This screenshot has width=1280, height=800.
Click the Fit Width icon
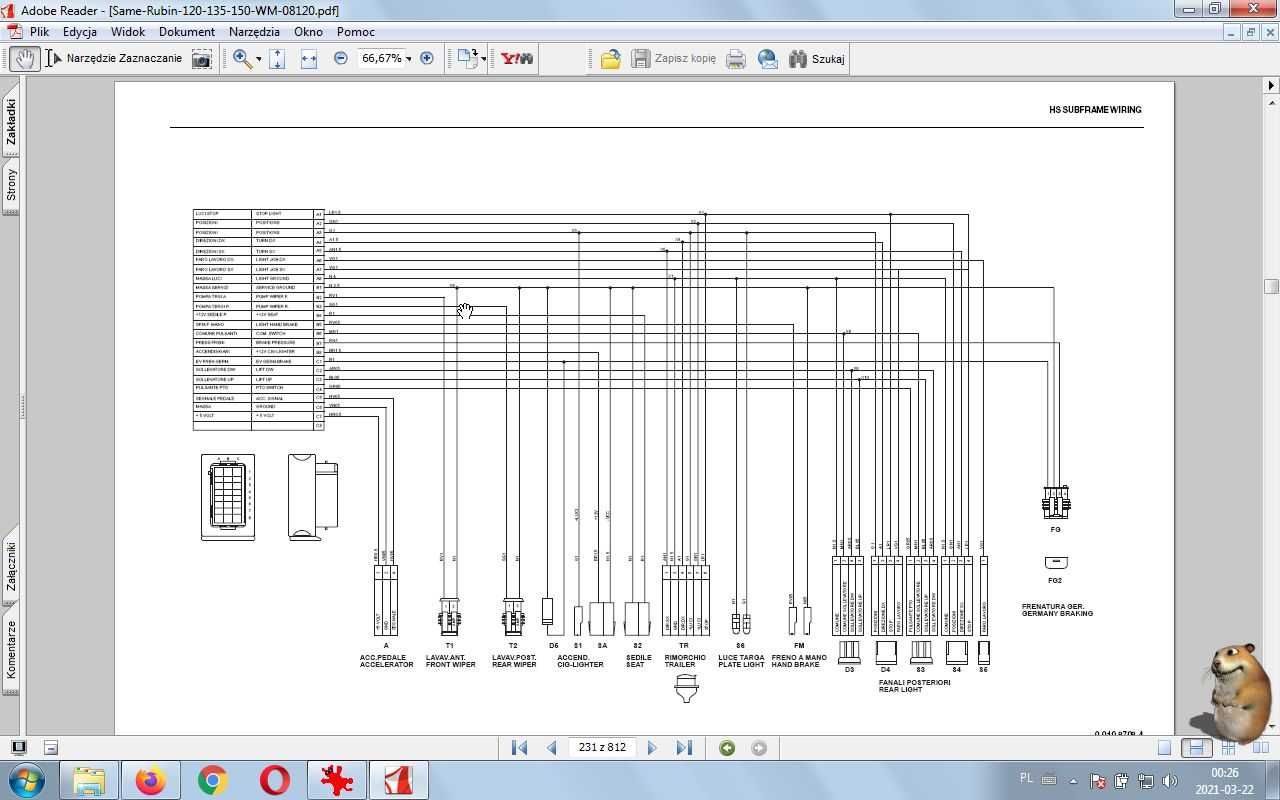pyautogui.click(x=309, y=59)
